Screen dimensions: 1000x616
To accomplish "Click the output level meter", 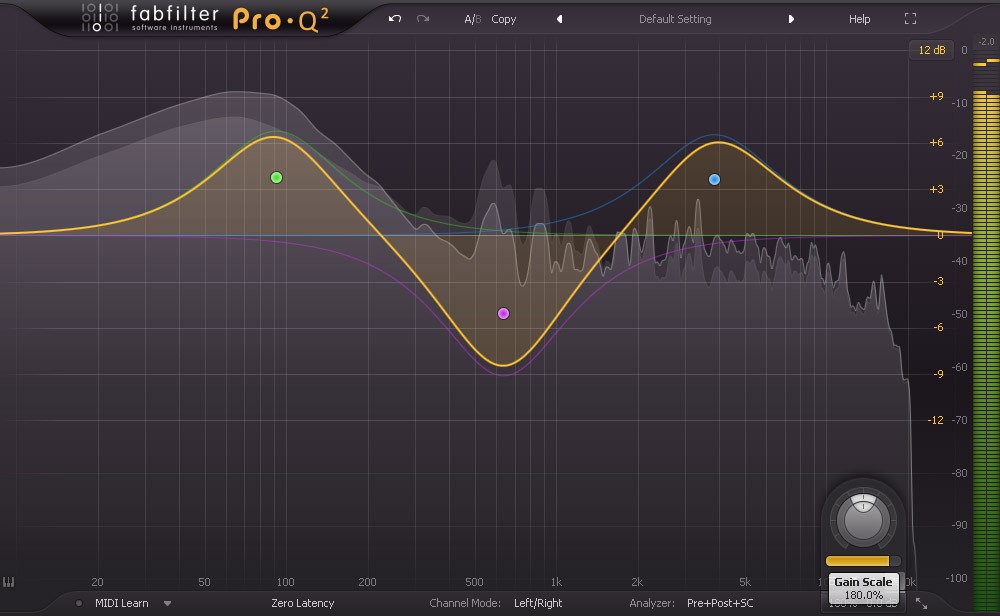I will pos(986,332).
